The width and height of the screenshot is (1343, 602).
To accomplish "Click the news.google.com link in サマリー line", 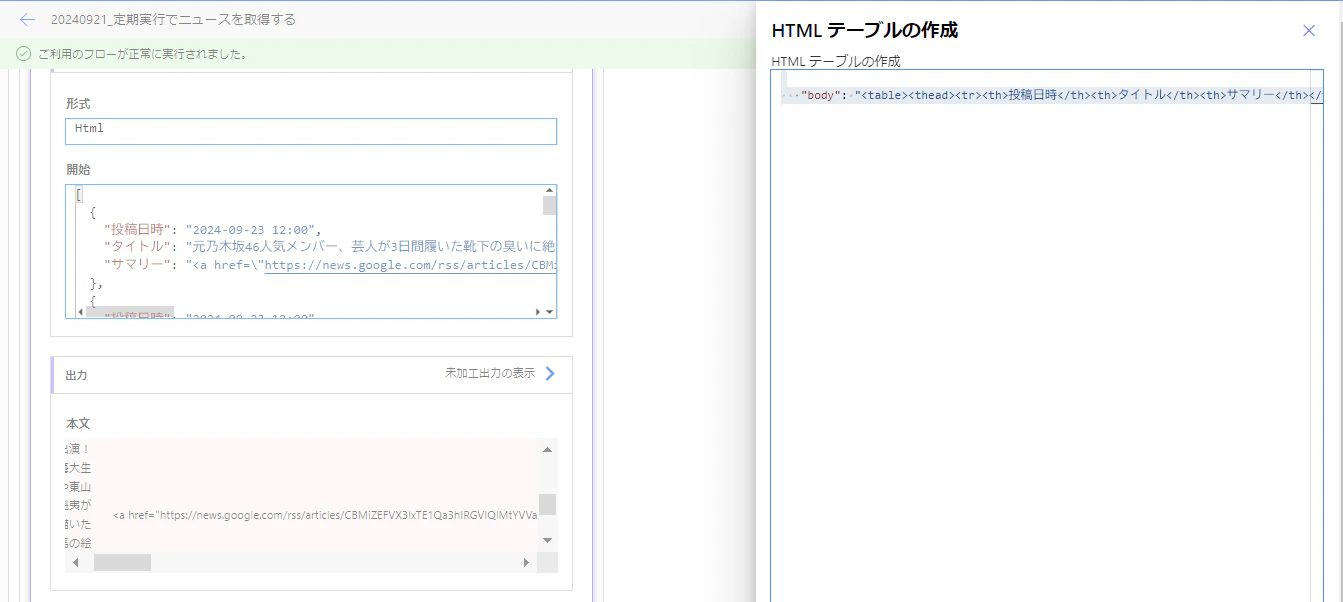I will click(410, 265).
